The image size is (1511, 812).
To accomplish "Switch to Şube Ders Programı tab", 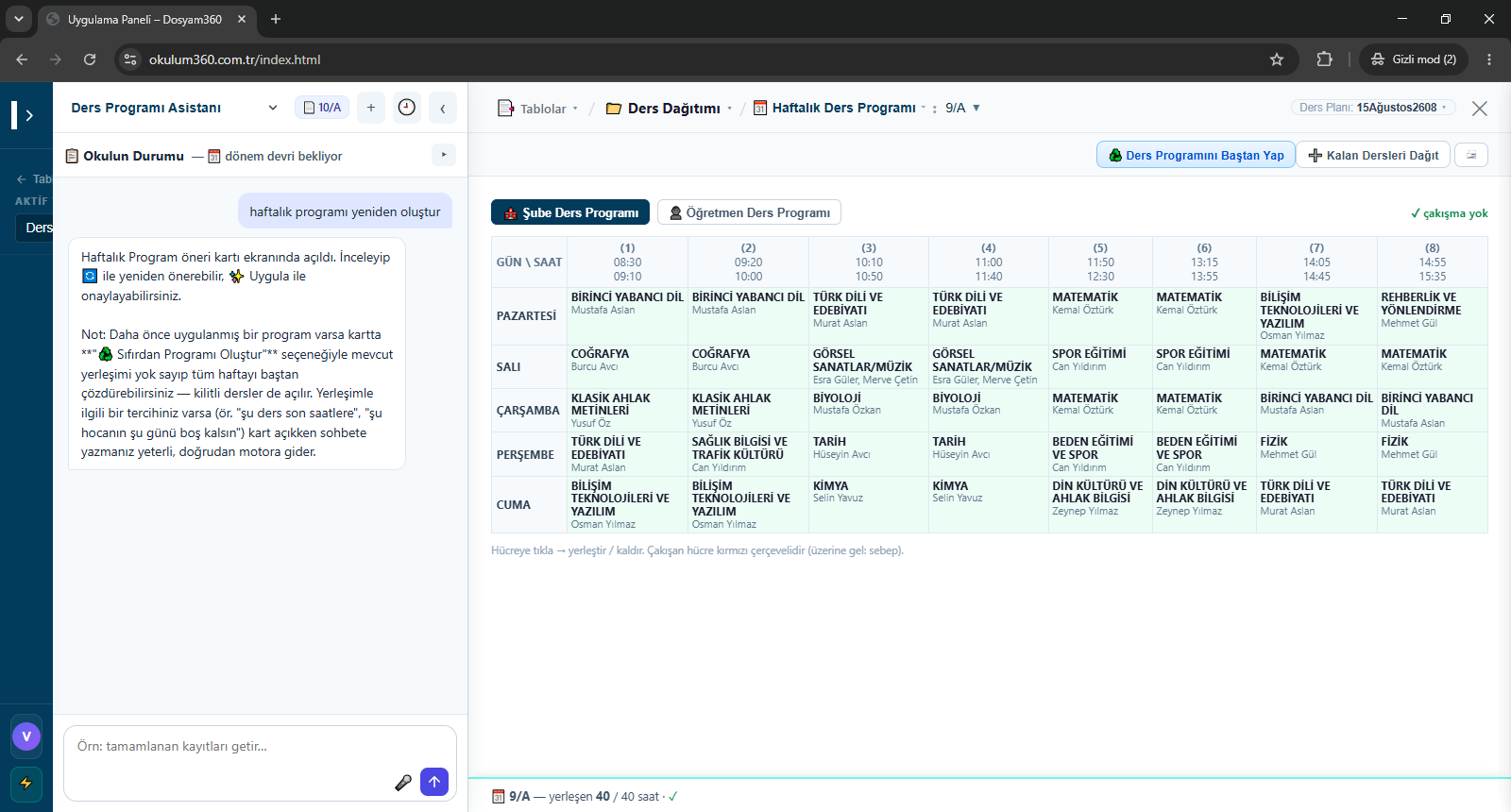I will point(570,212).
